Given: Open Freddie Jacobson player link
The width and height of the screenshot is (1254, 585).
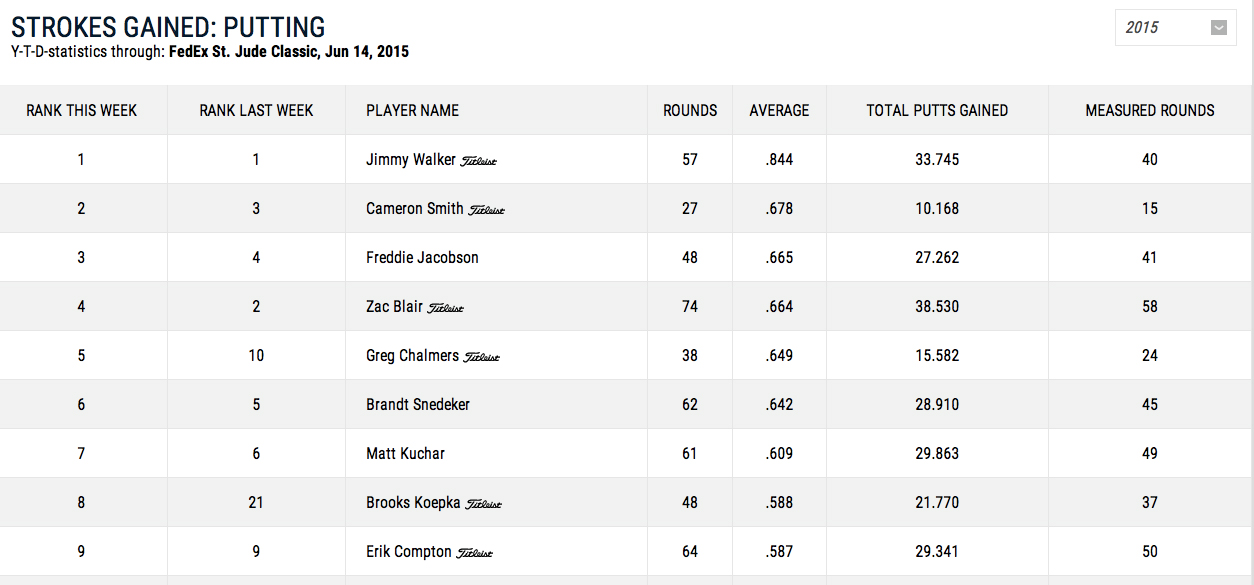Looking at the screenshot, I should [422, 258].
